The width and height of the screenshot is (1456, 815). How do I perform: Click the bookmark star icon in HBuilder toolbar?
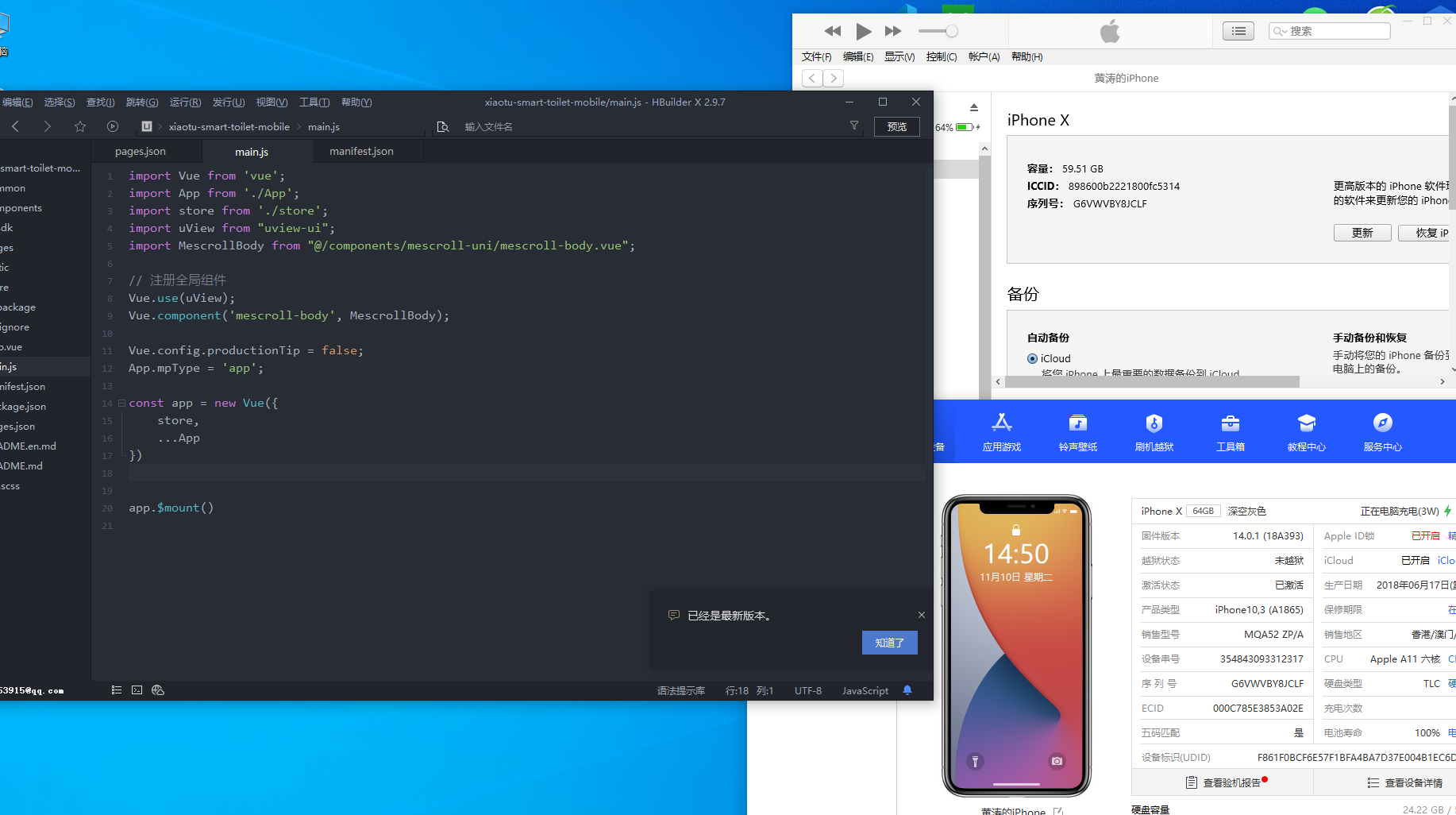click(x=80, y=126)
